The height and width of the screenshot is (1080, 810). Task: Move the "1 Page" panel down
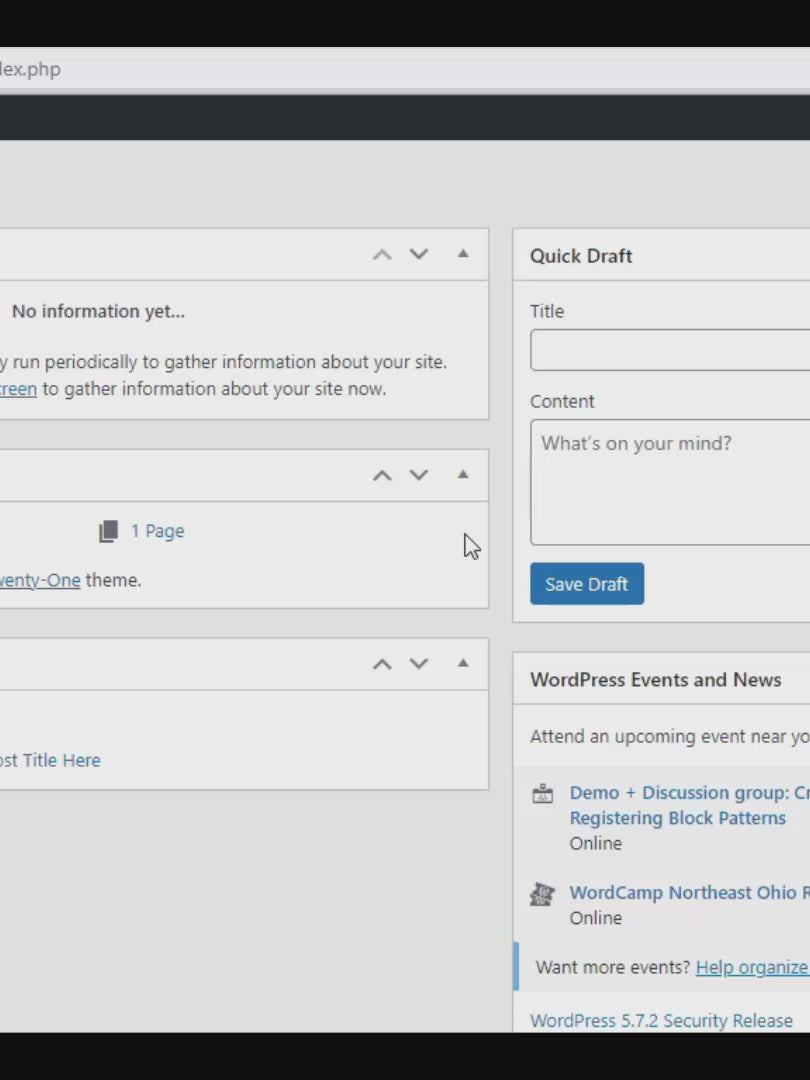click(x=419, y=476)
